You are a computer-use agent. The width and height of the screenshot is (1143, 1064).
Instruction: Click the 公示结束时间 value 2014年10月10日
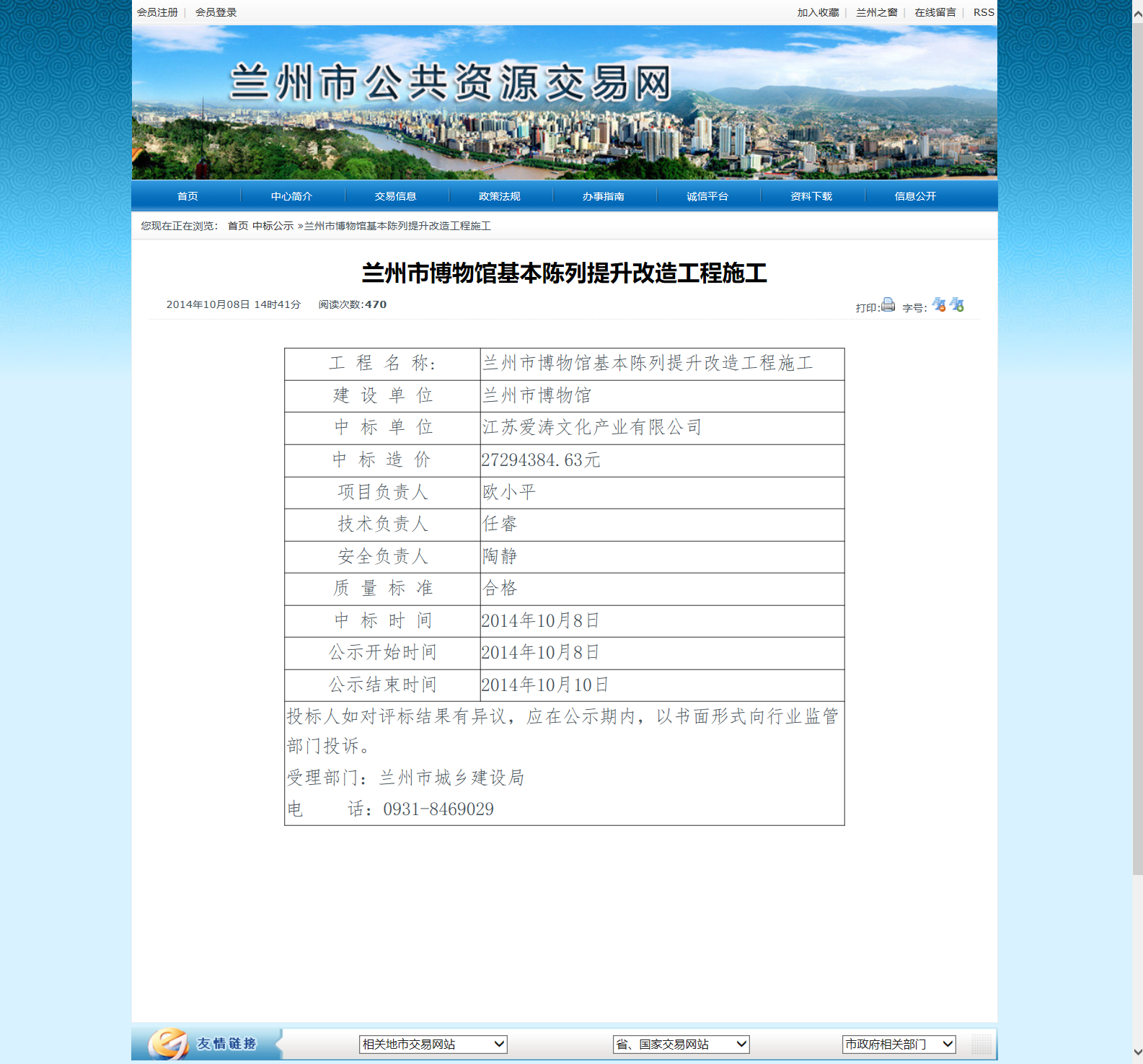coord(545,685)
